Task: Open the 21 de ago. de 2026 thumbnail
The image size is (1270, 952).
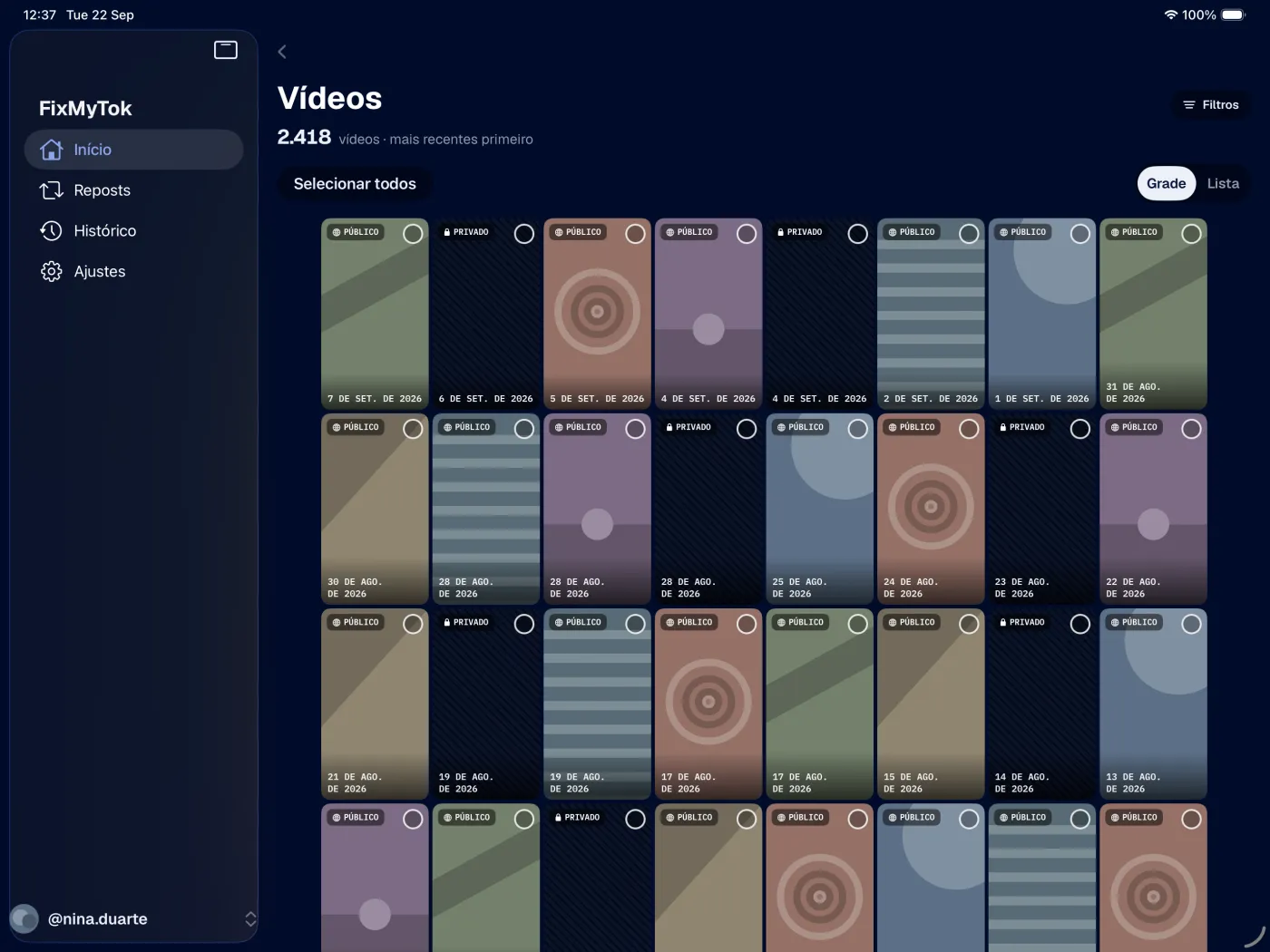Action: [375, 704]
